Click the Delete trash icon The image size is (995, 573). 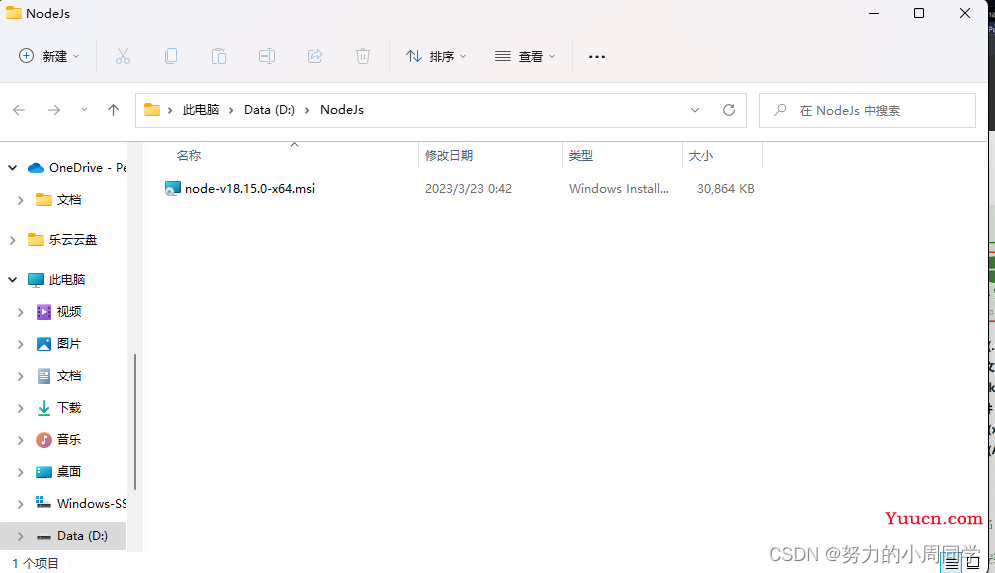[363, 56]
